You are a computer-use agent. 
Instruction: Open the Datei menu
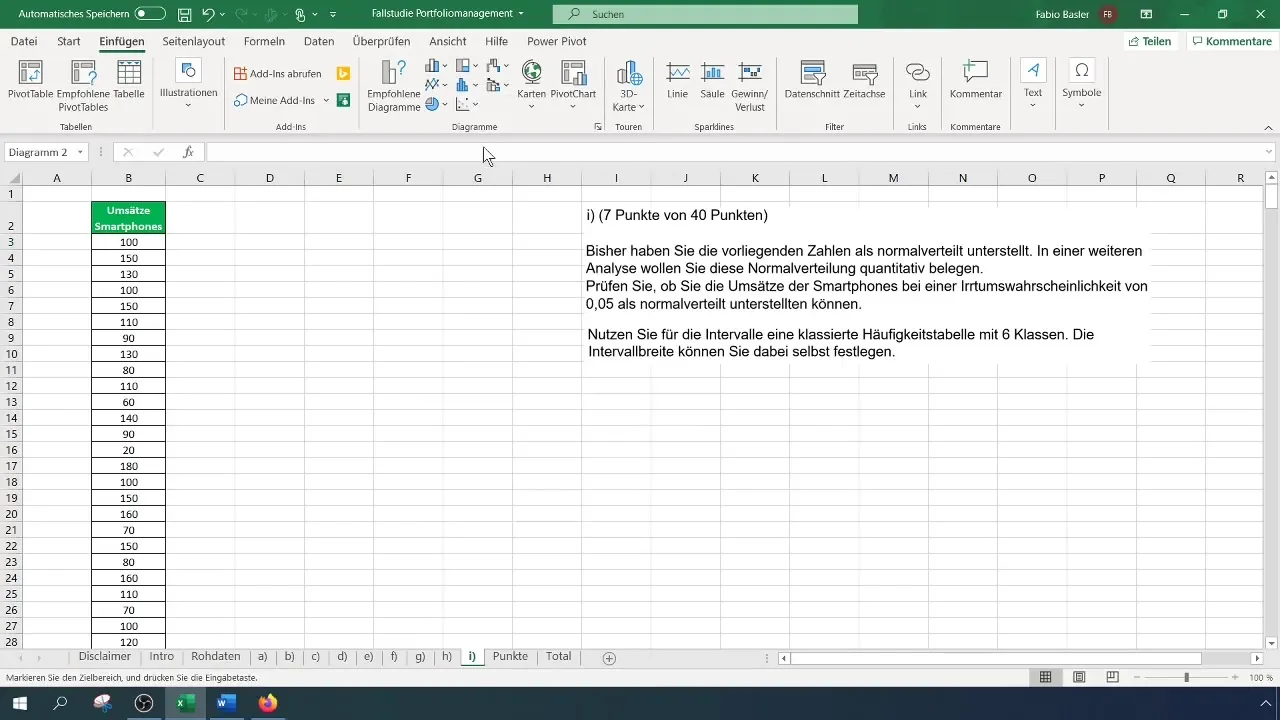pyautogui.click(x=24, y=41)
